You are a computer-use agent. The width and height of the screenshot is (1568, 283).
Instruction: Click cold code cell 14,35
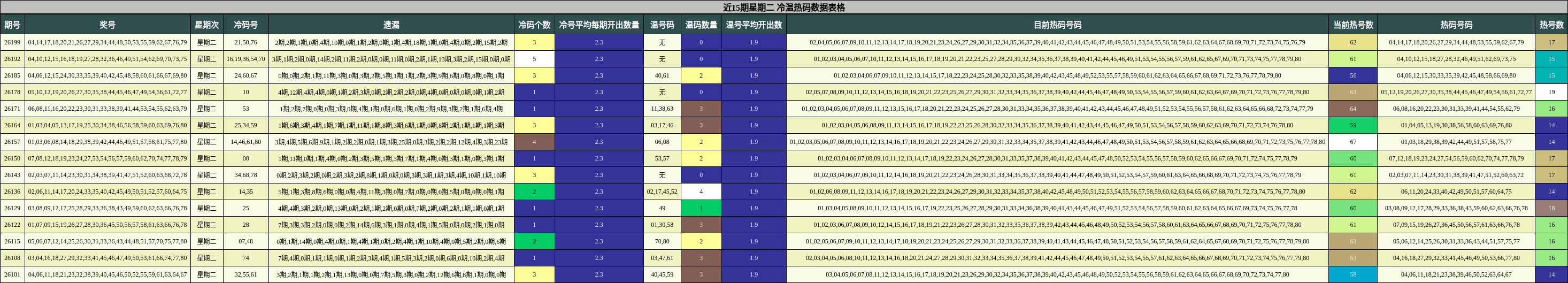coord(245,192)
